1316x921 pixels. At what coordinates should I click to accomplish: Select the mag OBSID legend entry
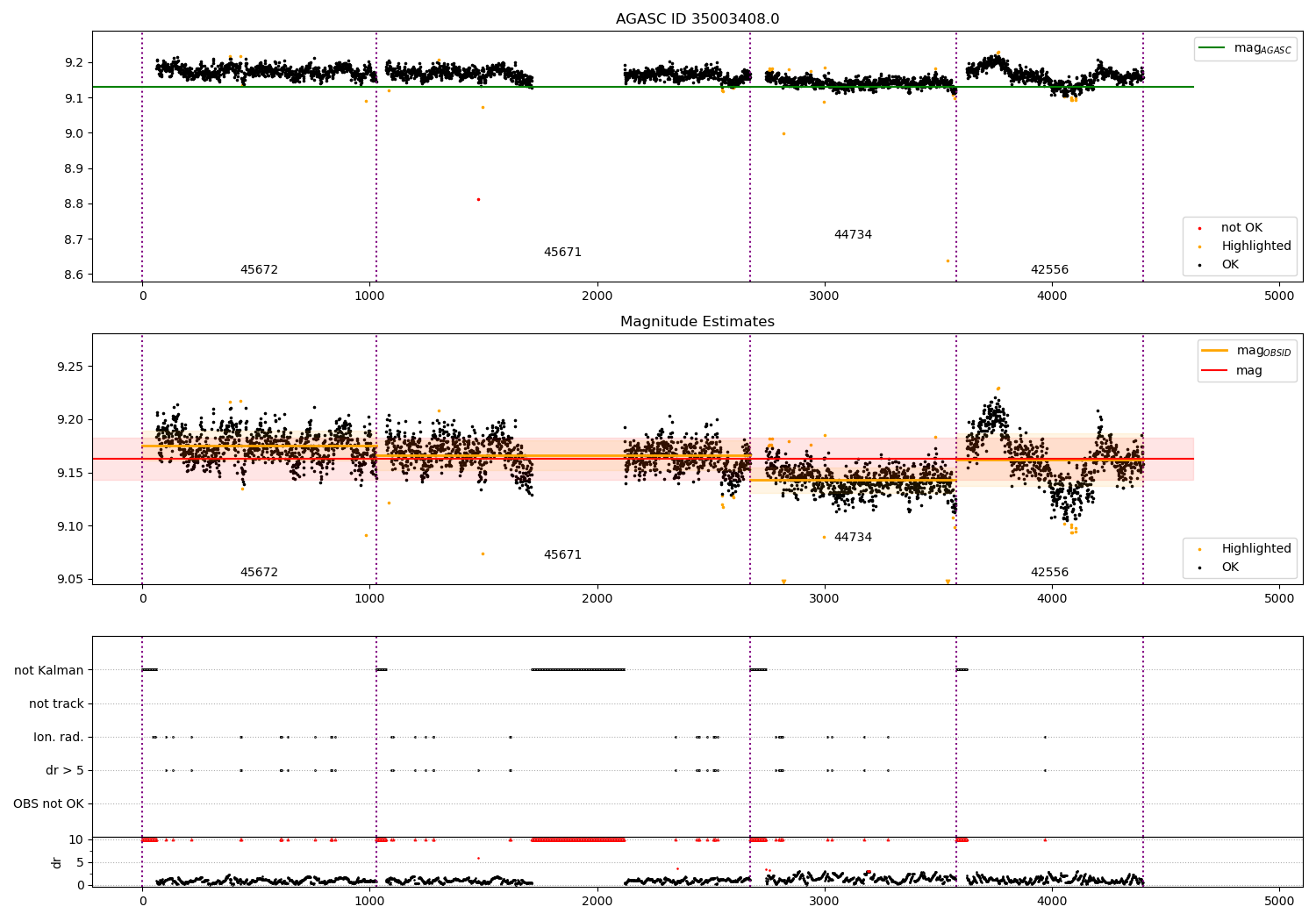(1247, 351)
